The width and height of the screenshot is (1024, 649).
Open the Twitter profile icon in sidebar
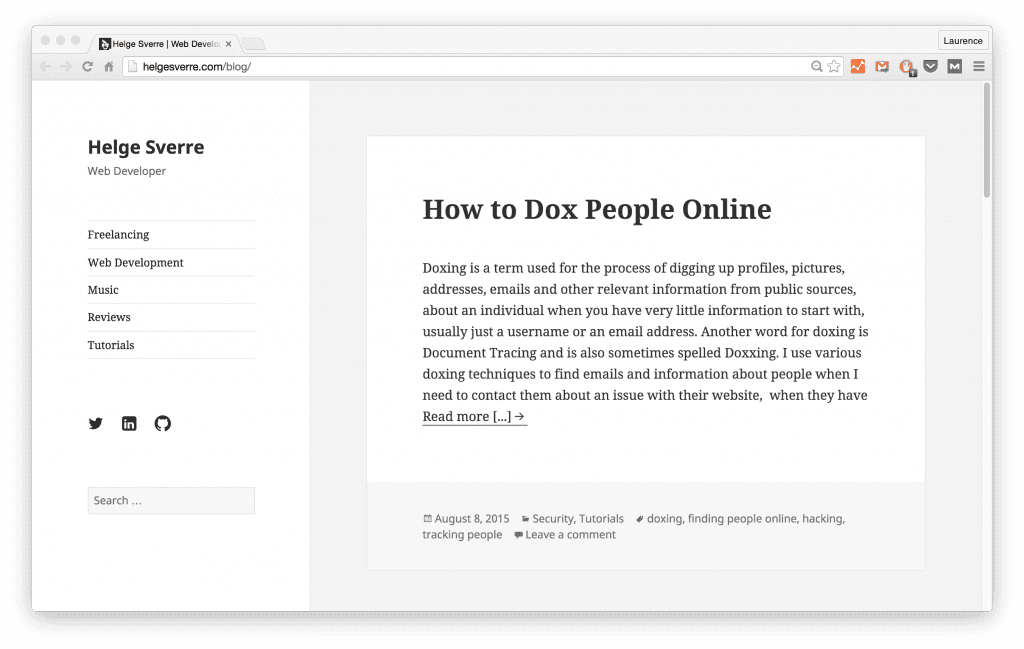tap(95, 423)
